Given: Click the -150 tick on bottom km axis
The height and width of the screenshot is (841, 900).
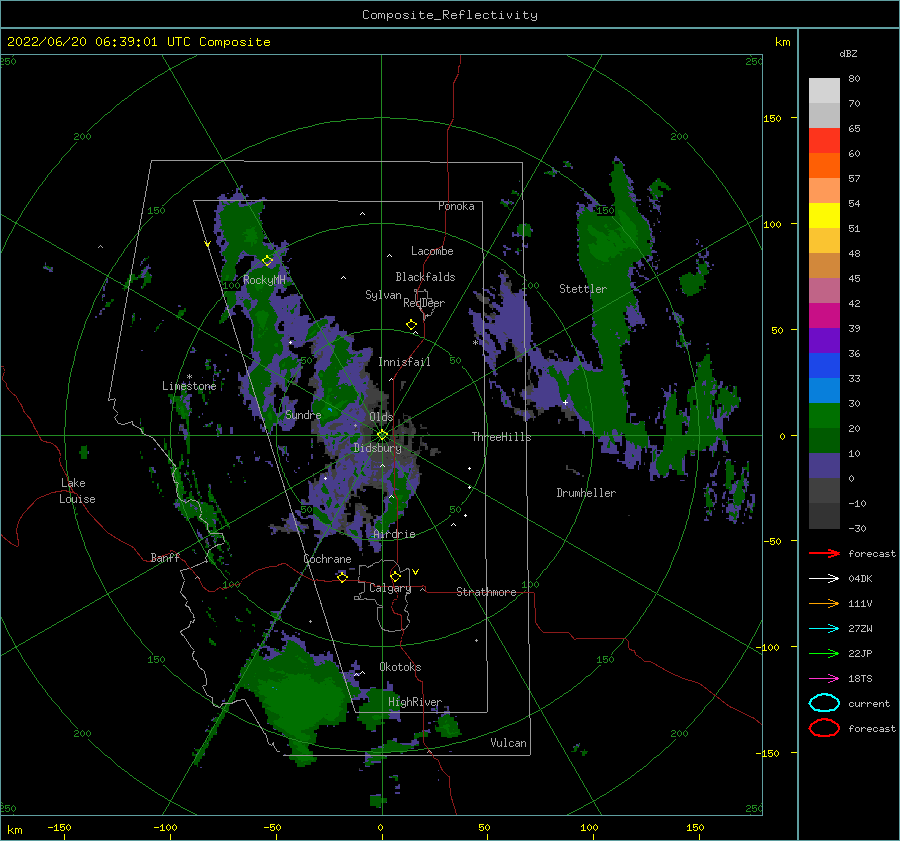Looking at the screenshot, I should point(59,827).
